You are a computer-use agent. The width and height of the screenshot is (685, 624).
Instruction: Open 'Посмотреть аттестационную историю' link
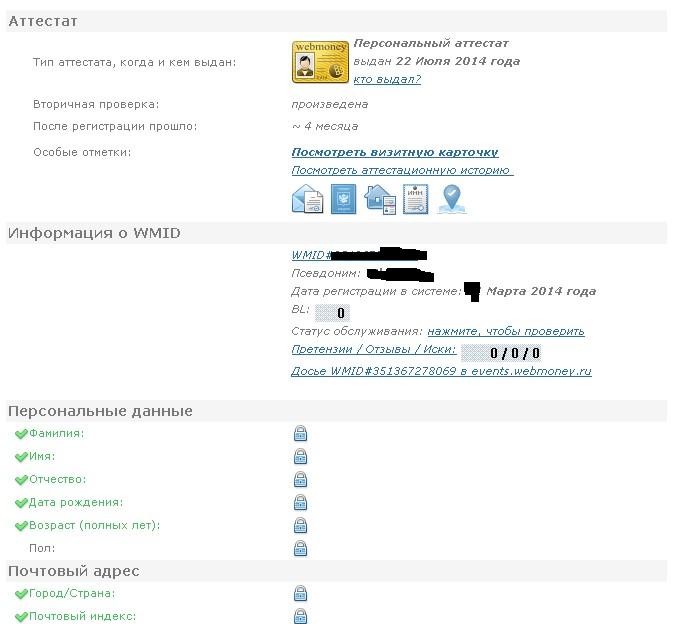pos(402,170)
